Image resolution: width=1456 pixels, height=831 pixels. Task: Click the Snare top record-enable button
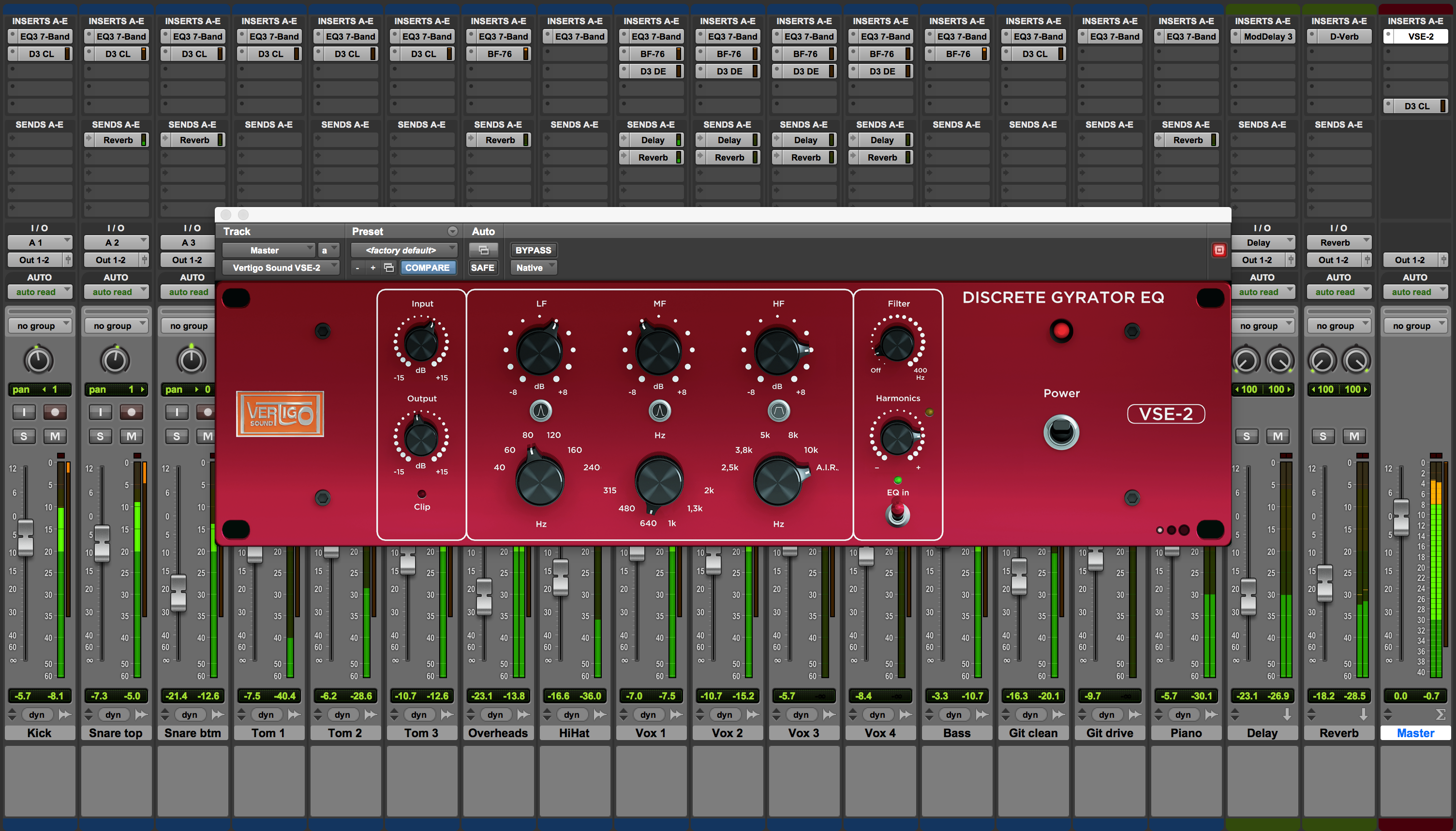131,412
